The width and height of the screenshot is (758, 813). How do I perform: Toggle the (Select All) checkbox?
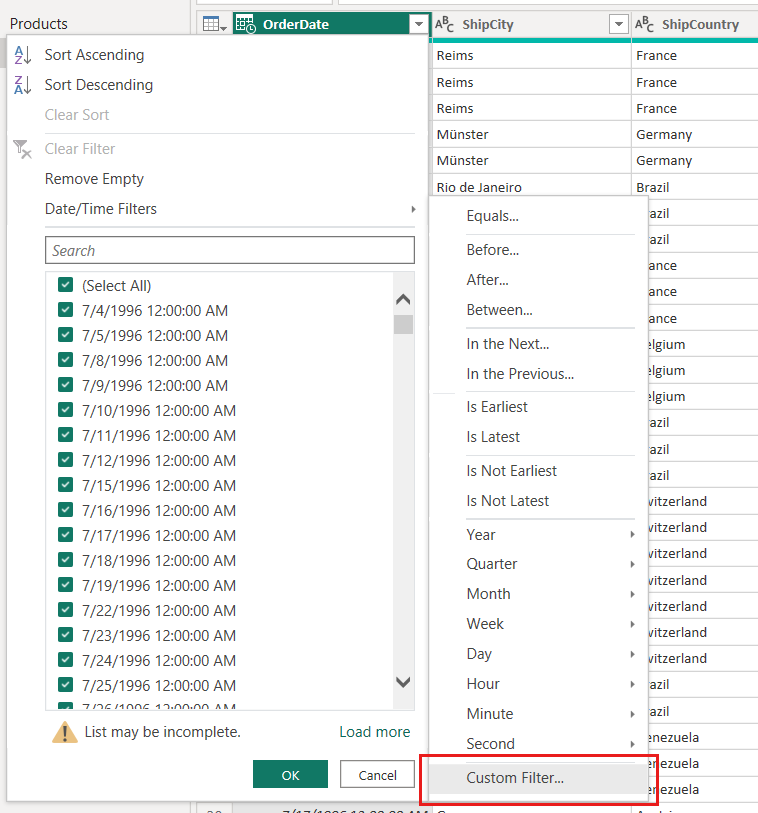tap(65, 285)
